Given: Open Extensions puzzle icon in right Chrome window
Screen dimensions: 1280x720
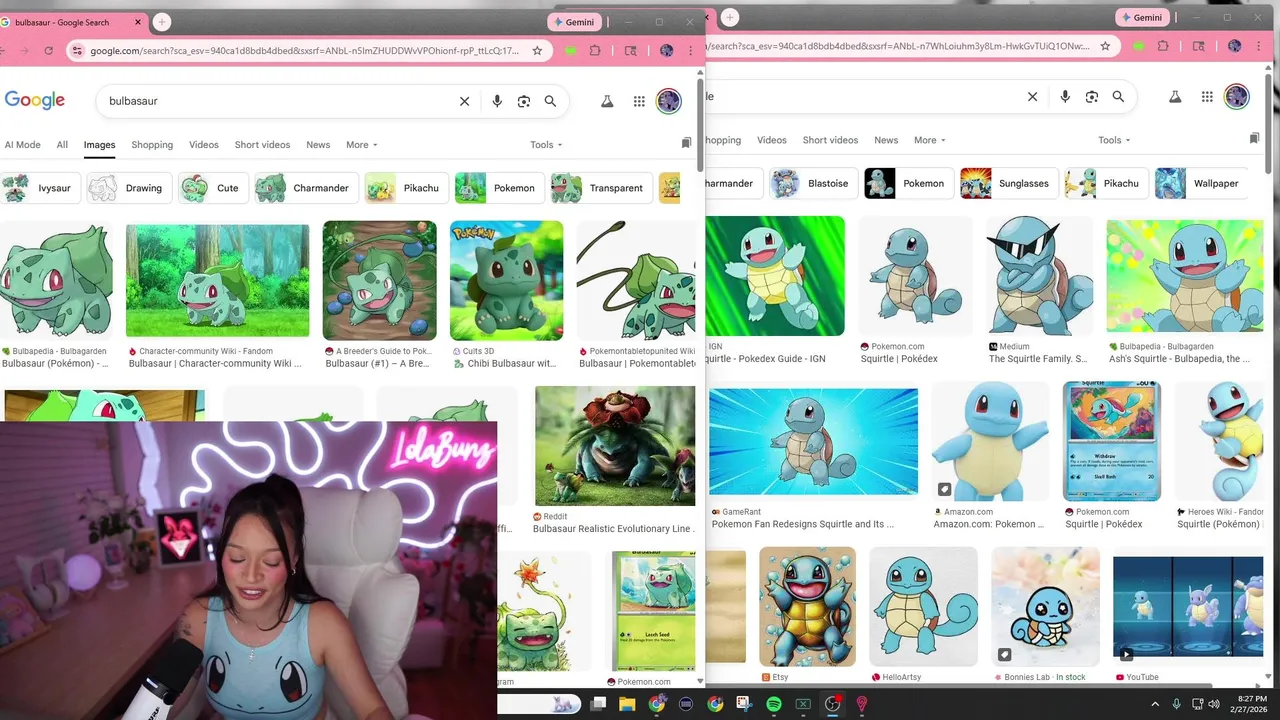Looking at the screenshot, I should tap(1164, 46).
